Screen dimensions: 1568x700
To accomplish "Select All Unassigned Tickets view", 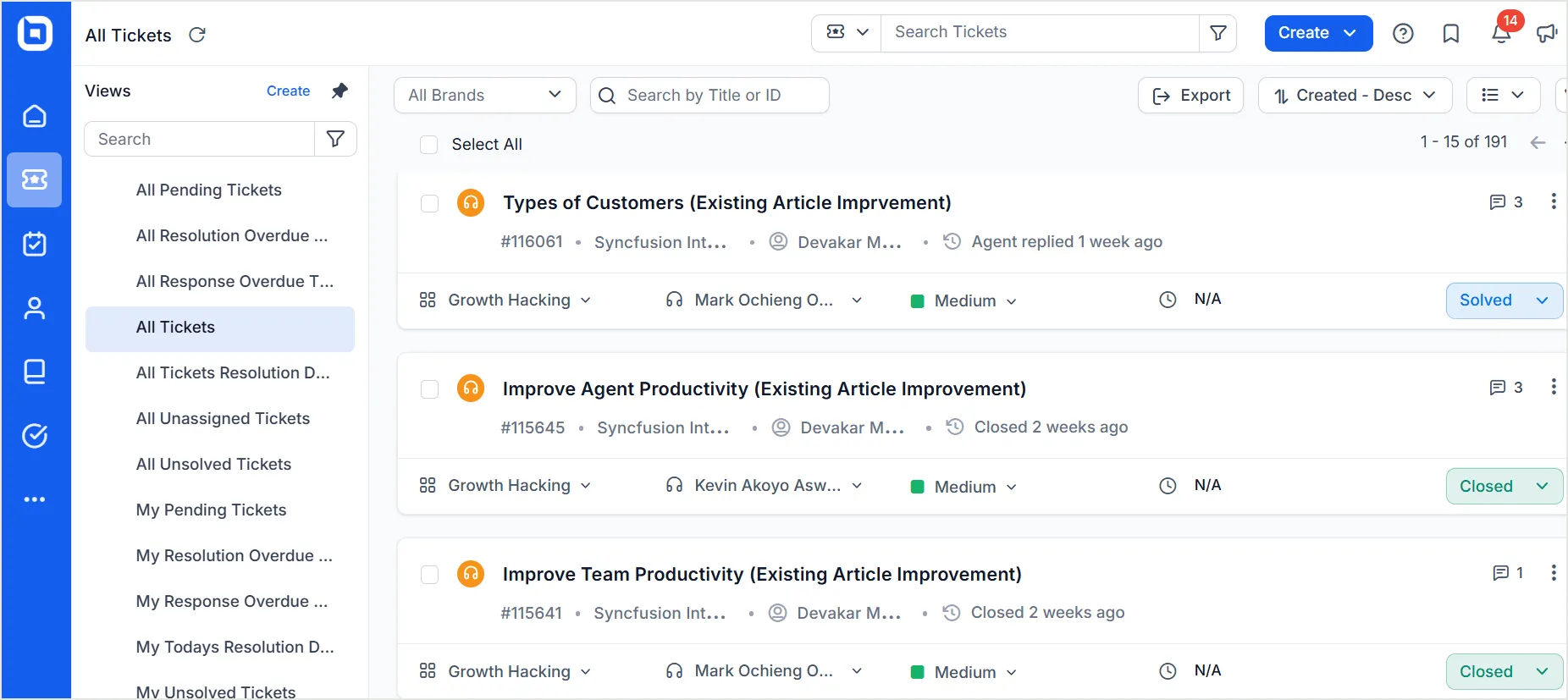I will 224,418.
